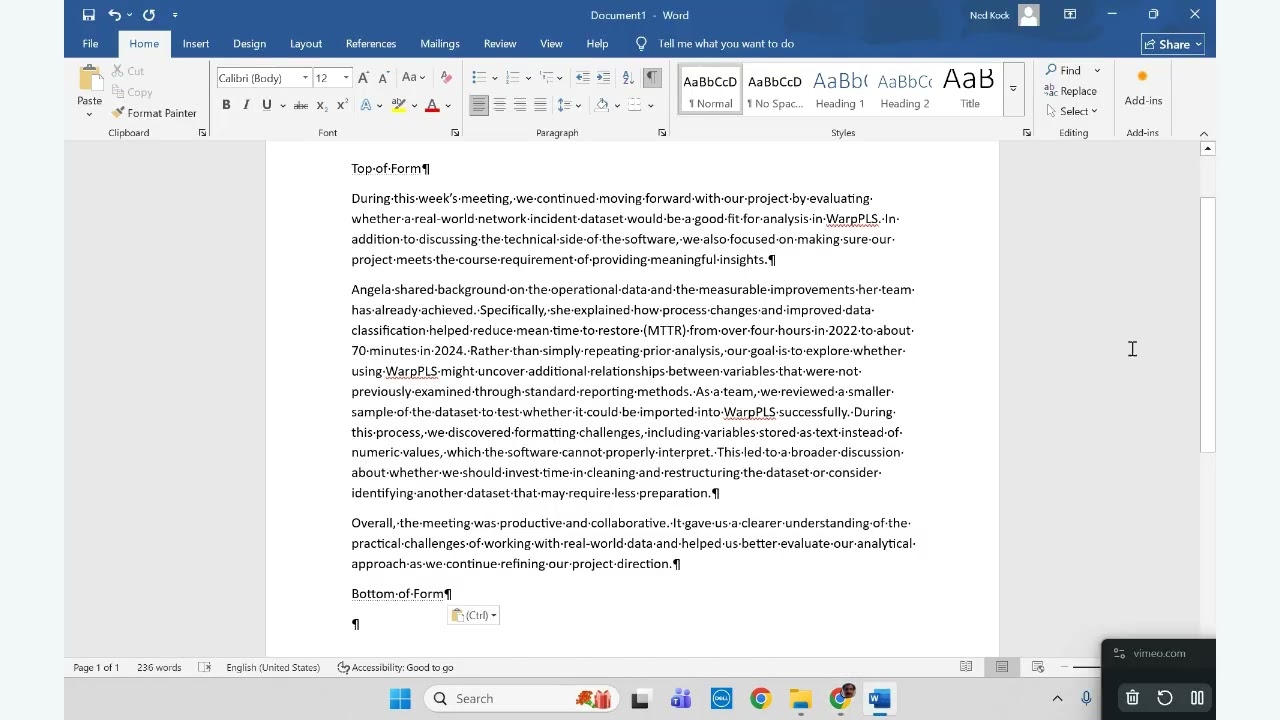The image size is (1280, 720).
Task: Expand the Bullets list dropdown arrow
Action: [495, 78]
